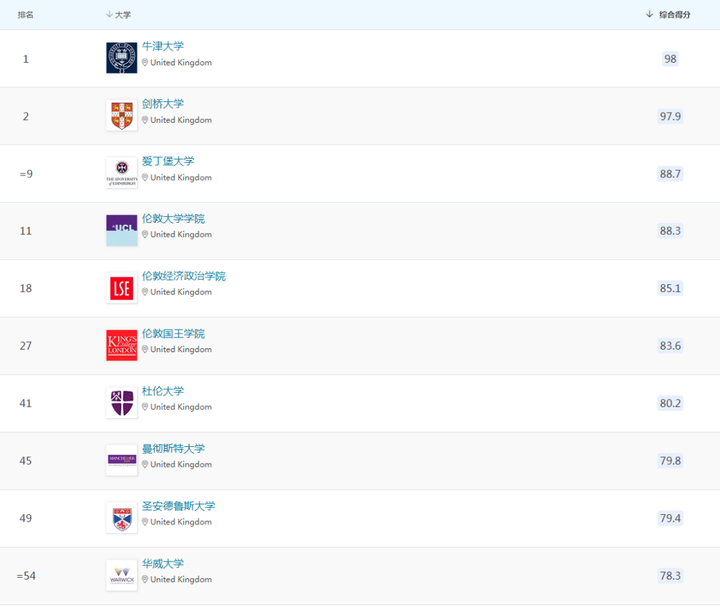The image size is (720, 607).
Task: Open the 牛津大学 link
Action: (x=163, y=46)
